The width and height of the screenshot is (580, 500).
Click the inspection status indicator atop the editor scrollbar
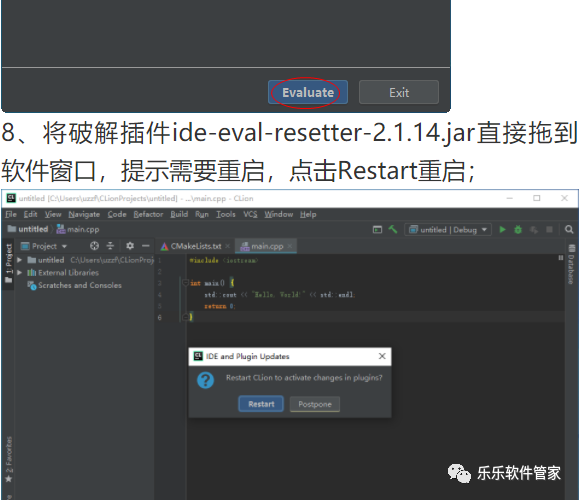pos(561,258)
